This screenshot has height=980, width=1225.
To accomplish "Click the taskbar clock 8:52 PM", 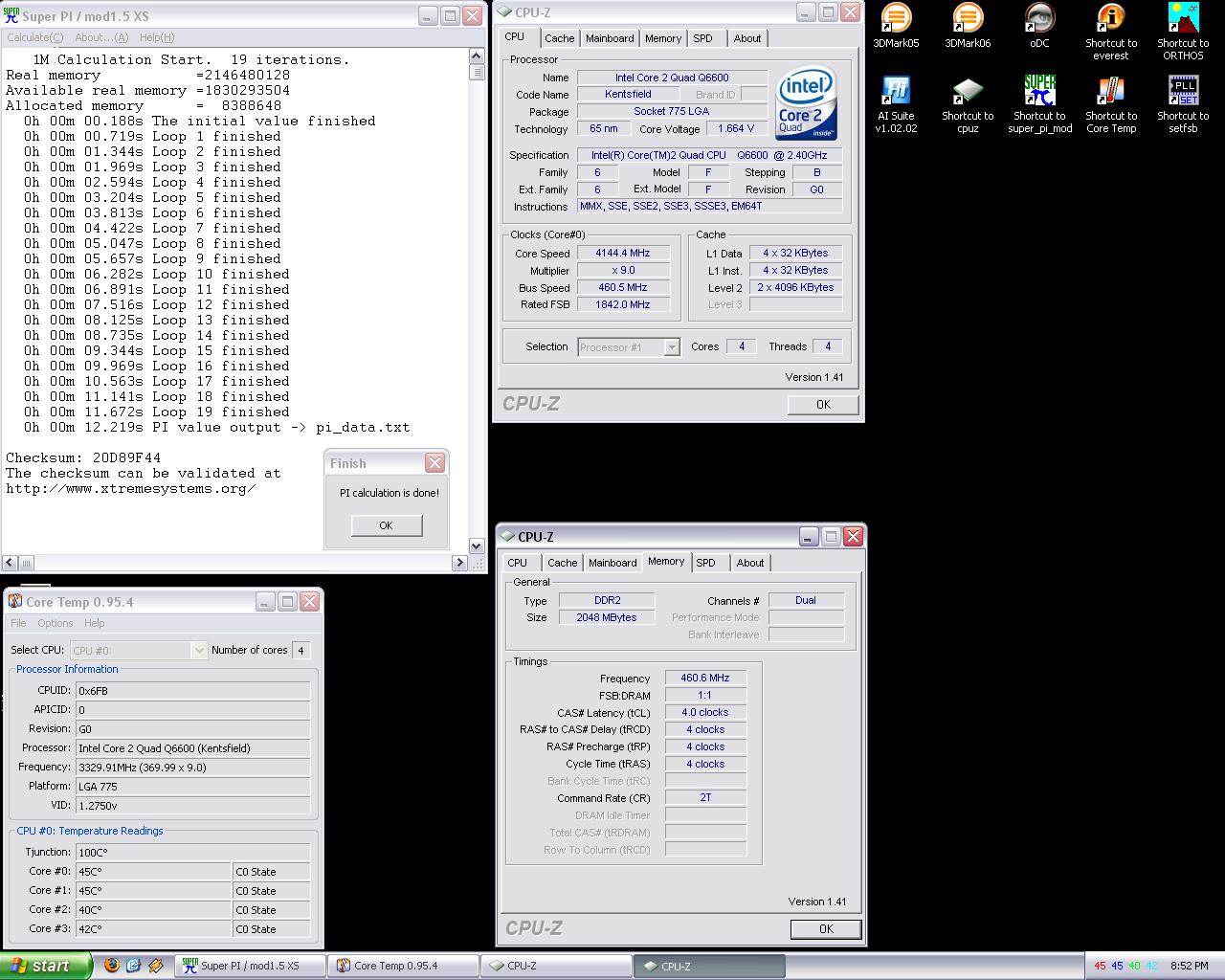I will click(1190, 966).
